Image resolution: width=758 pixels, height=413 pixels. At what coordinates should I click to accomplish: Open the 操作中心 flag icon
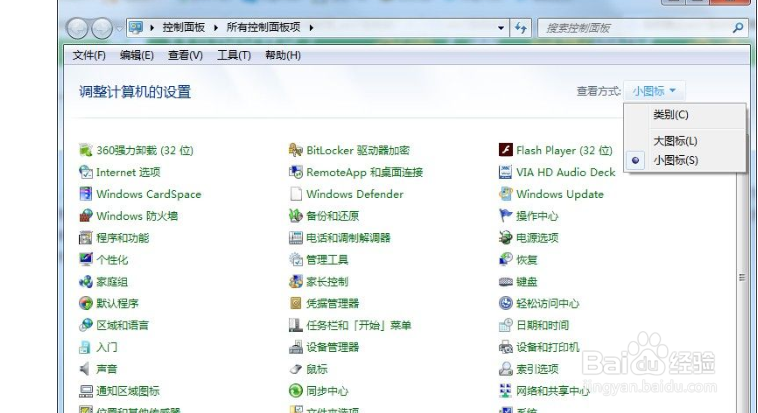[x=506, y=216]
